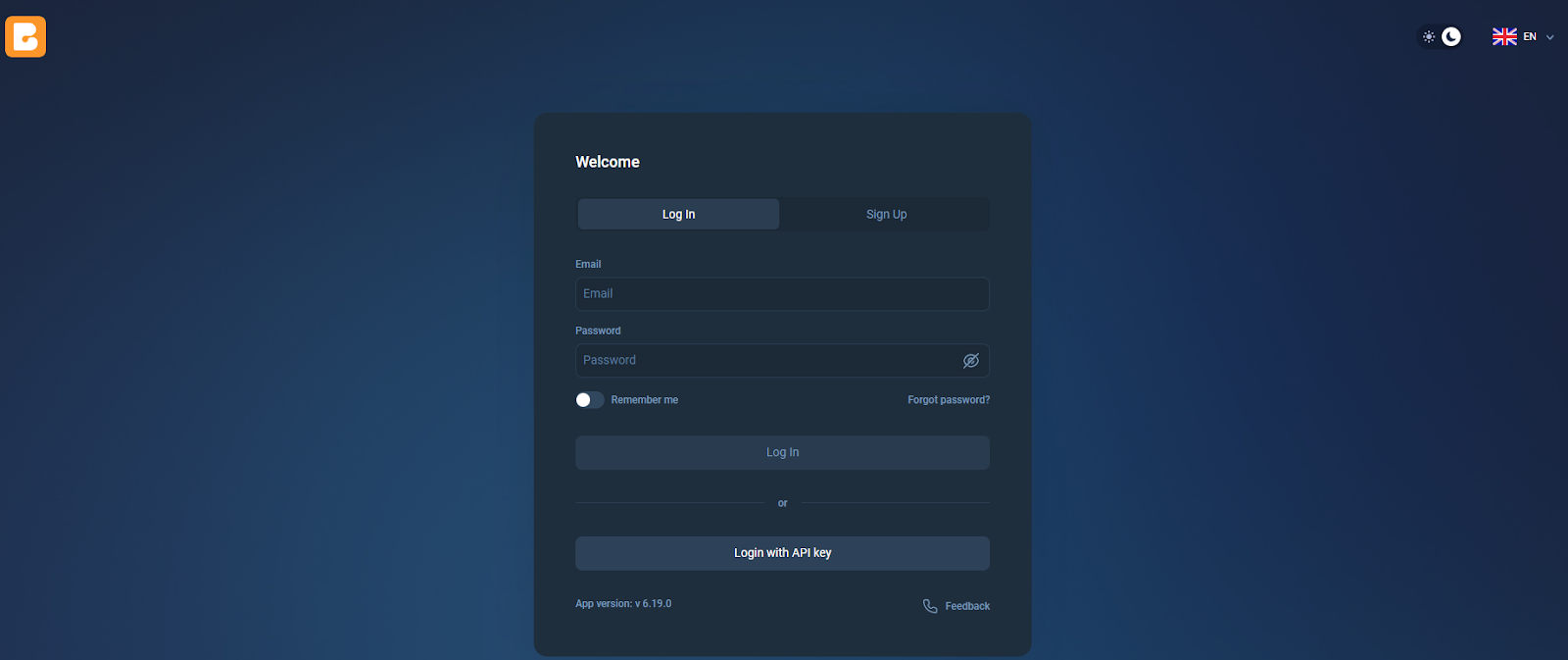Click the App version v 6.19.0 text

tap(623, 604)
